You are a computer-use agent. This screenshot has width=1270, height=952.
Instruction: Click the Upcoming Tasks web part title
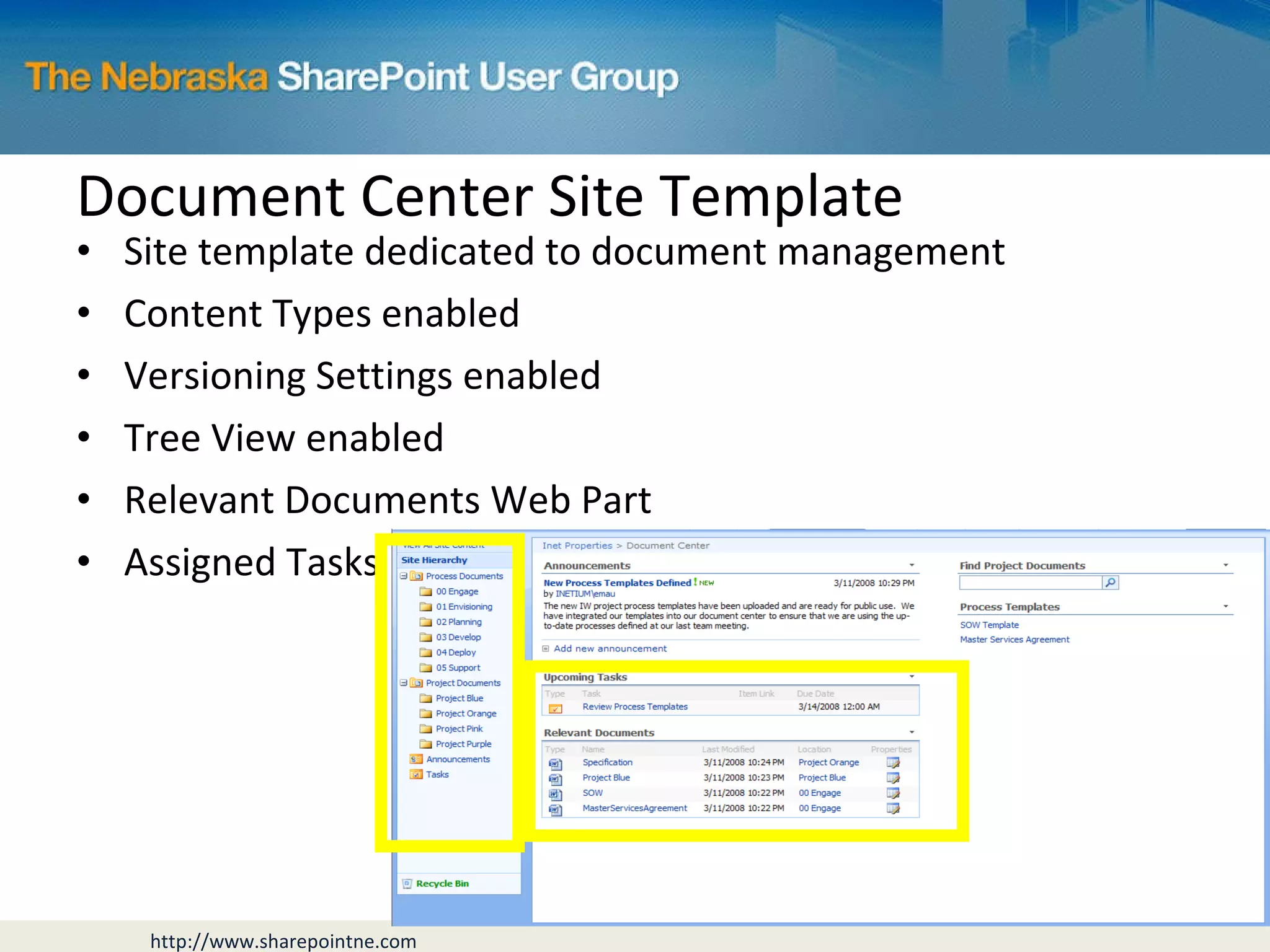[585, 677]
